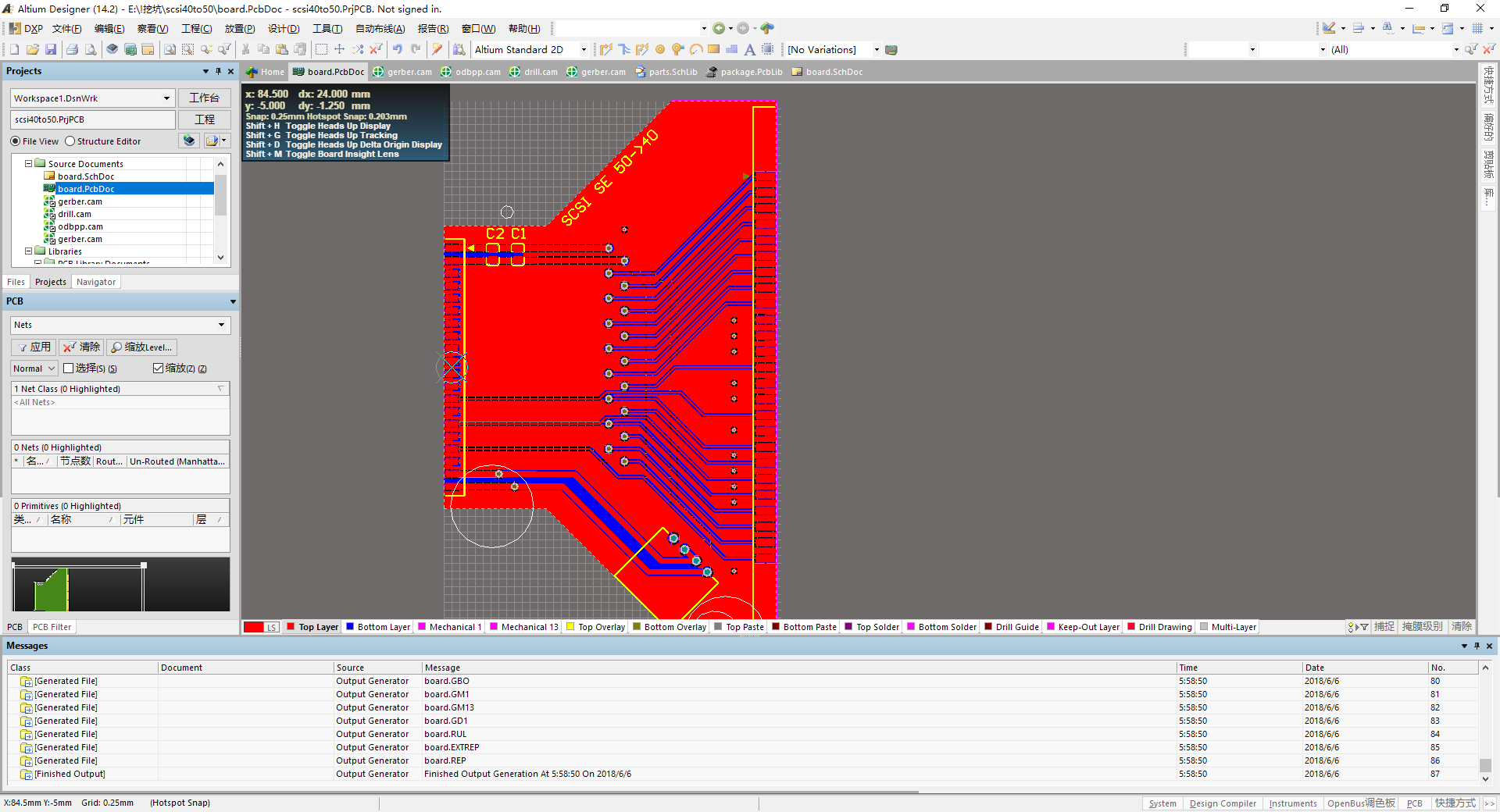Click the Place String text 'A' icon

point(750,49)
